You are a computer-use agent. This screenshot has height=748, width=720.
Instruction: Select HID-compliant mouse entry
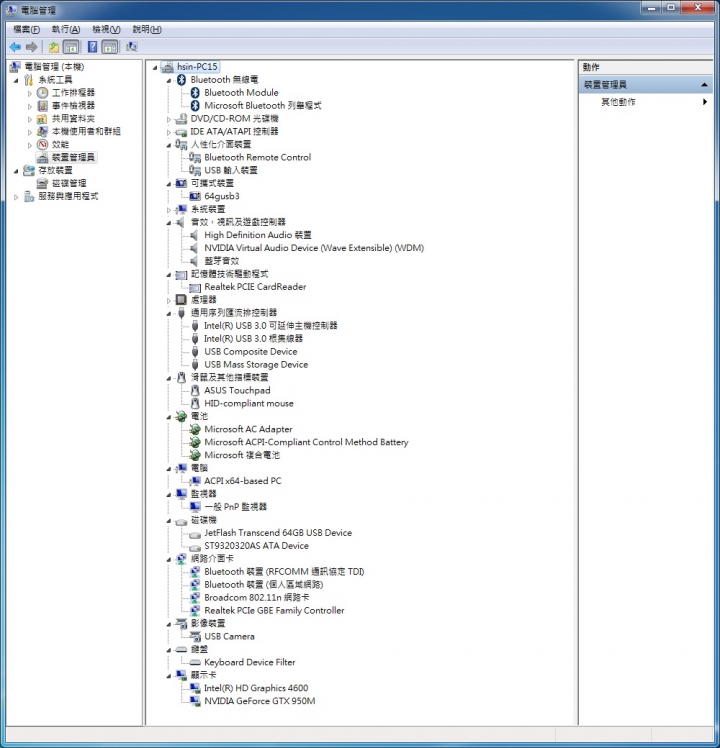[x=249, y=404]
